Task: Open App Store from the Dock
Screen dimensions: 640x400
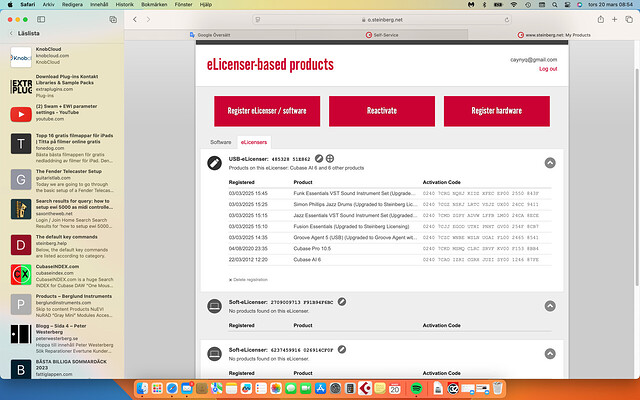Action: (320, 388)
